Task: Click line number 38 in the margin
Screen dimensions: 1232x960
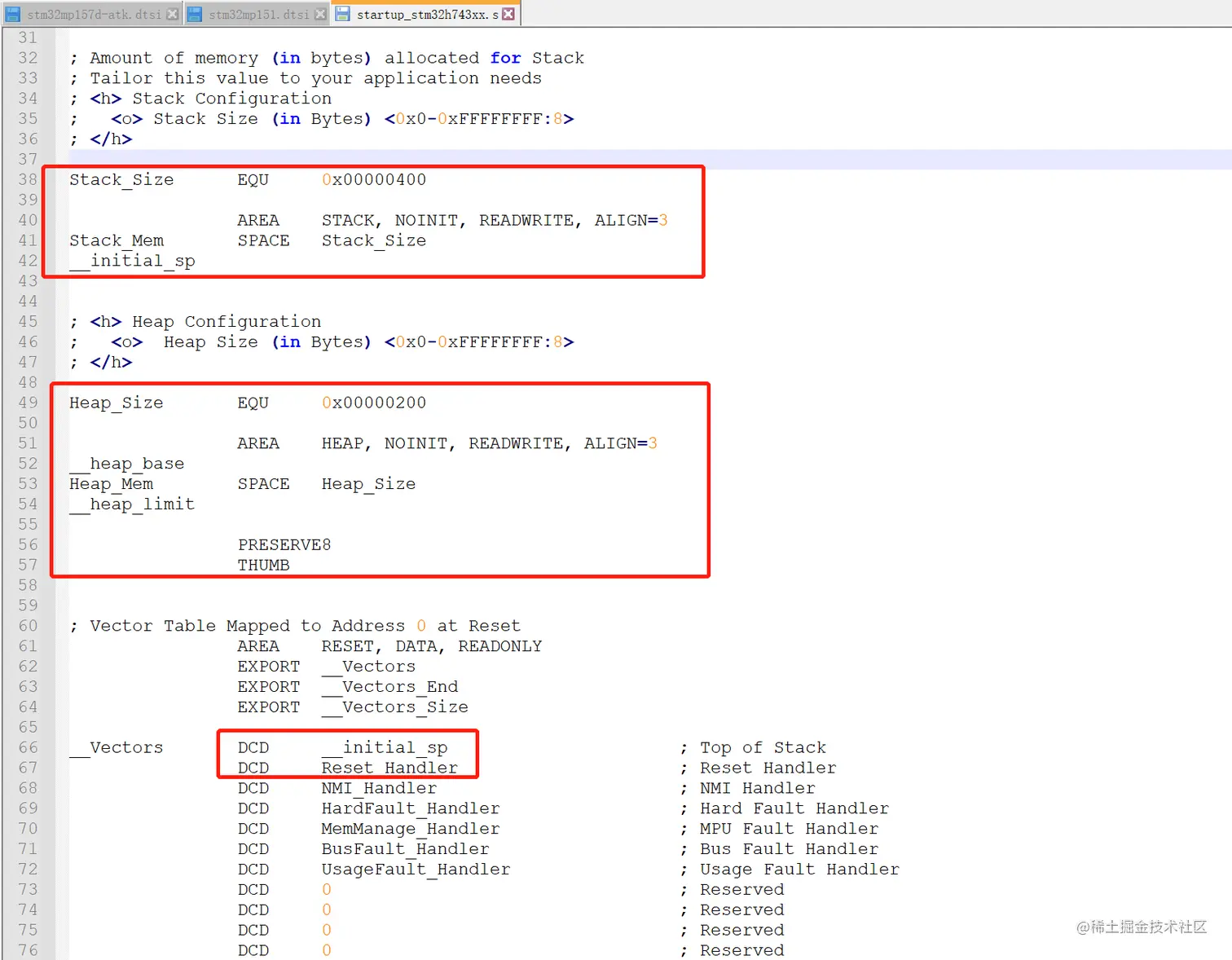Action: coord(28,179)
